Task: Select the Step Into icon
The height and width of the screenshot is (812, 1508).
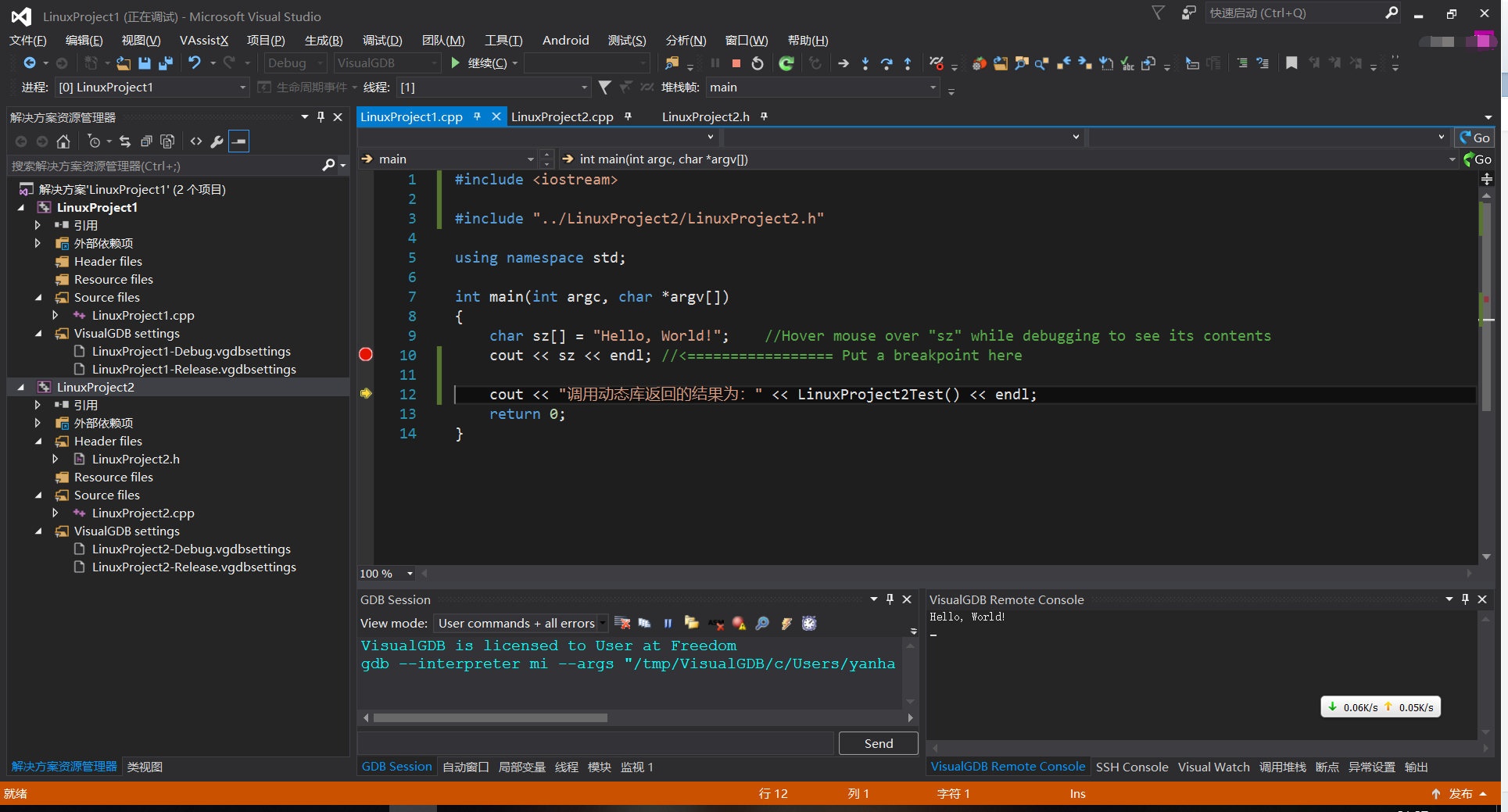Action: [865, 63]
